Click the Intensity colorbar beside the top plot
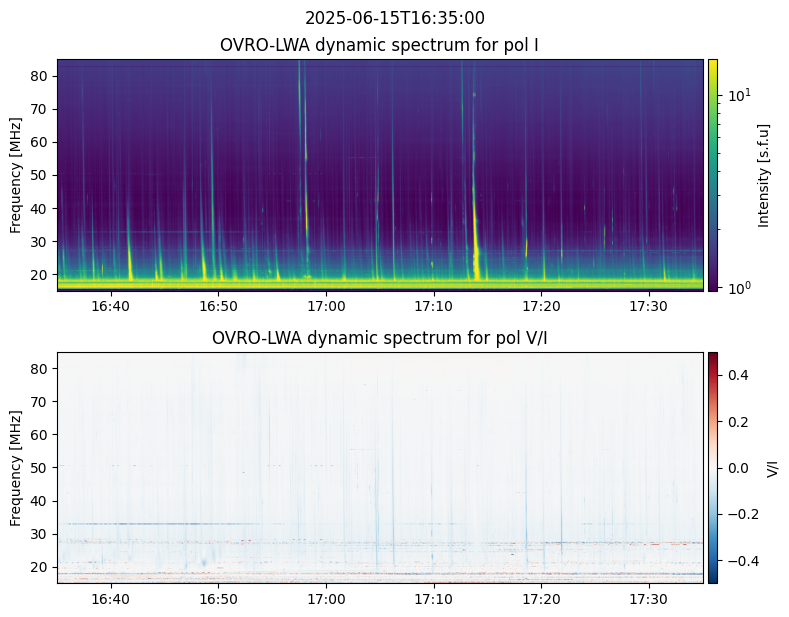Viewport: 789px width, 617px height. click(713, 175)
